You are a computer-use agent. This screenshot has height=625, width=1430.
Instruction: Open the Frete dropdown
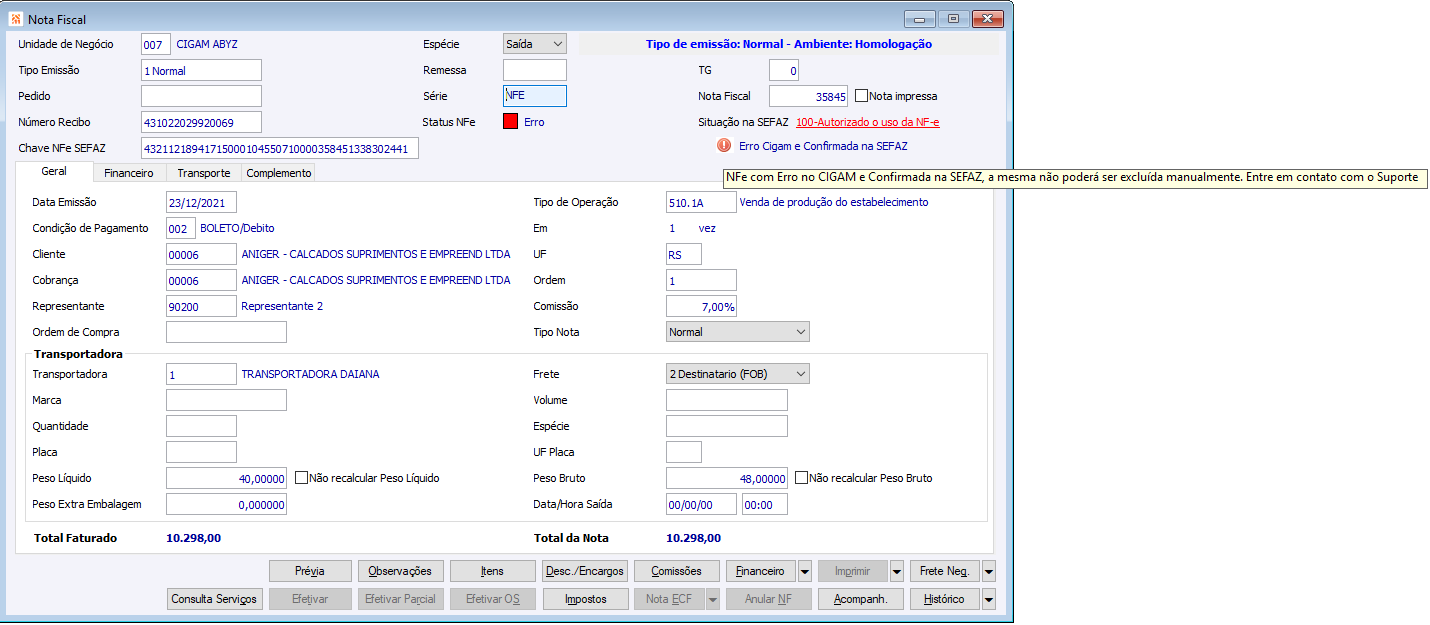(738, 374)
